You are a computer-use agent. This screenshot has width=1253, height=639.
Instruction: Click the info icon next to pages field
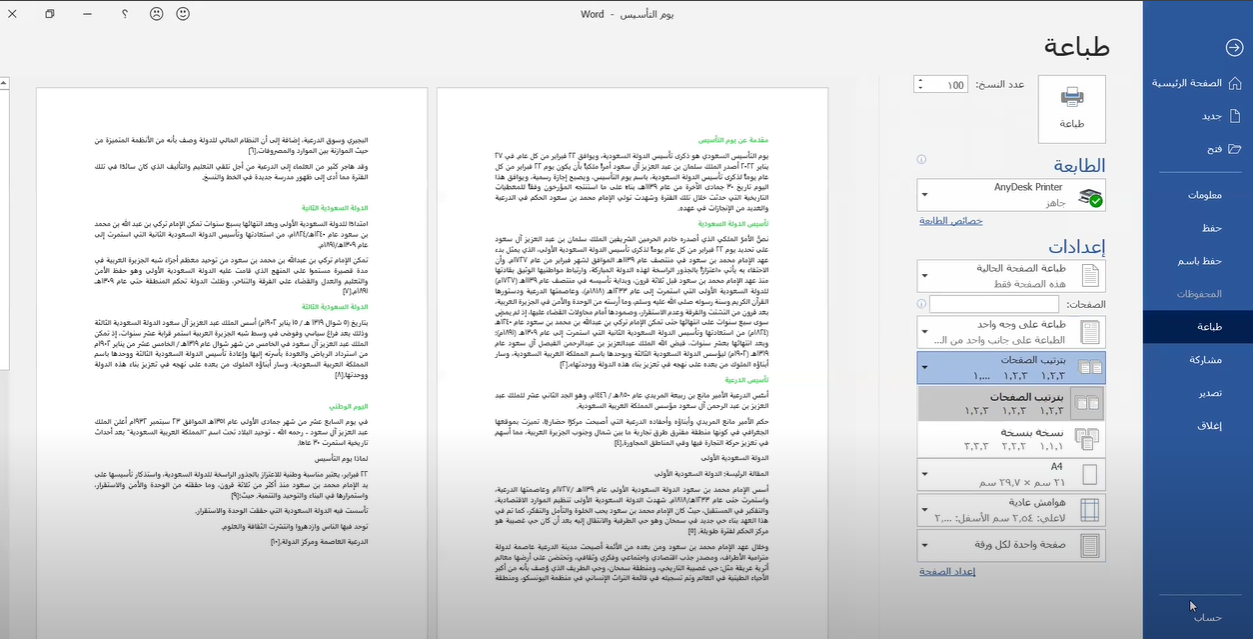point(921,303)
